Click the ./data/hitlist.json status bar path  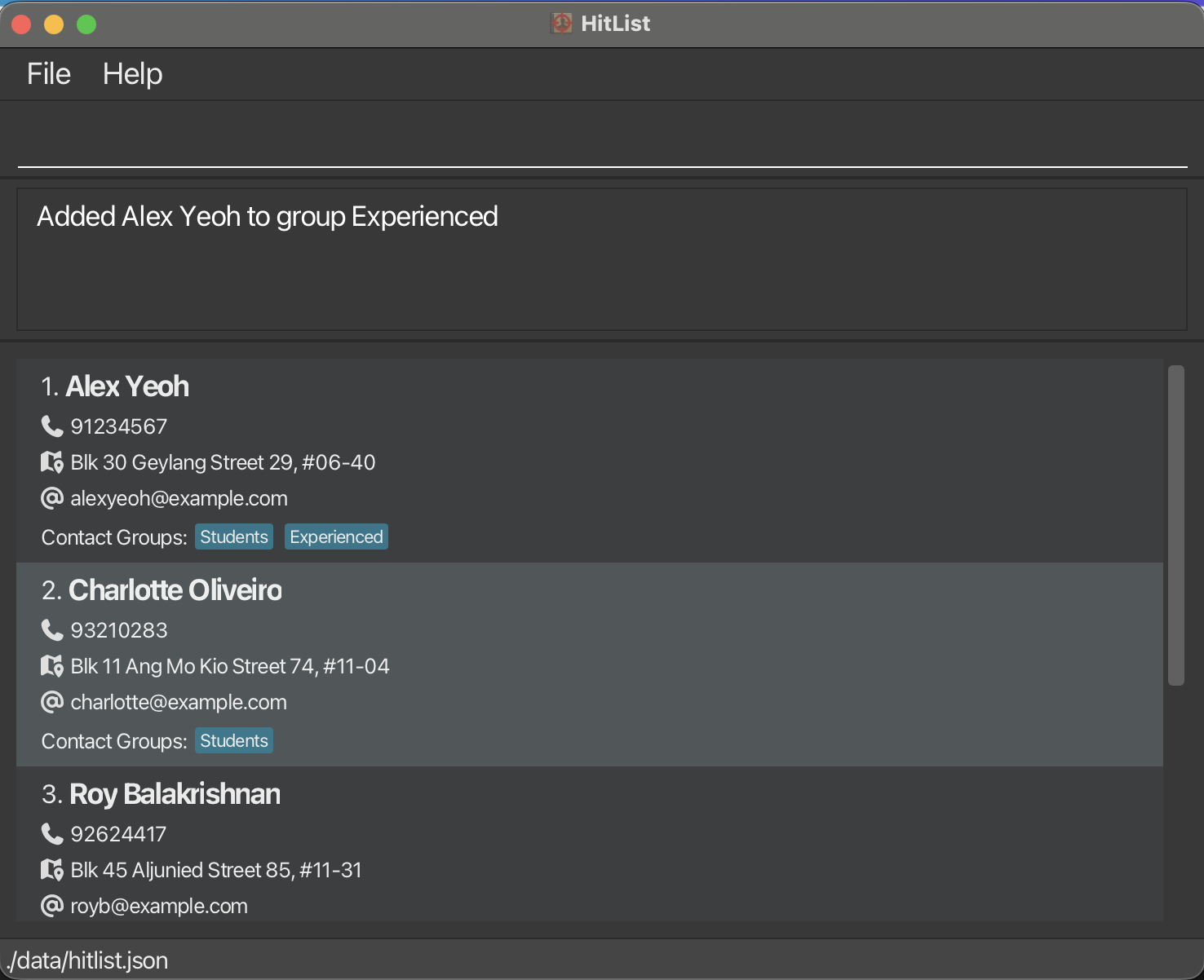88,960
